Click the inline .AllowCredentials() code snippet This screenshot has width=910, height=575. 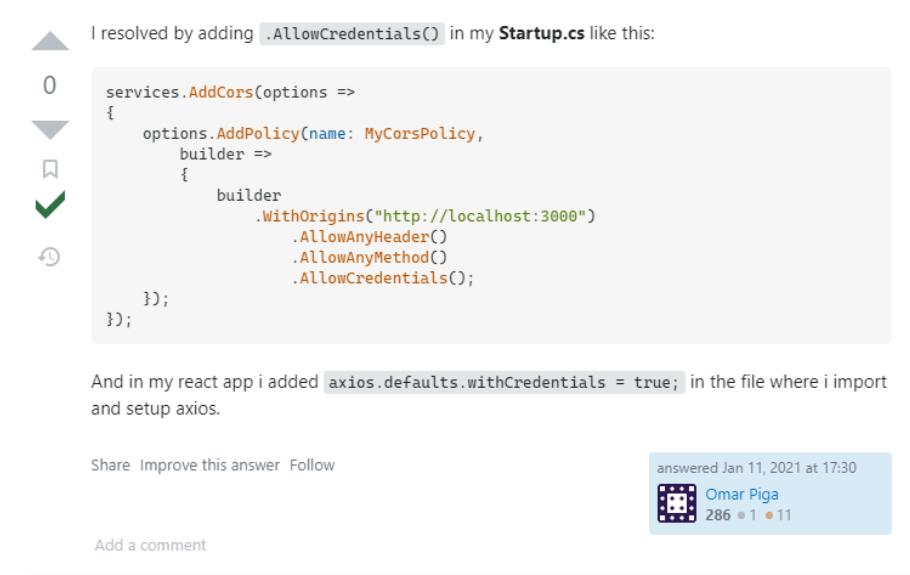pyautogui.click(x=351, y=34)
